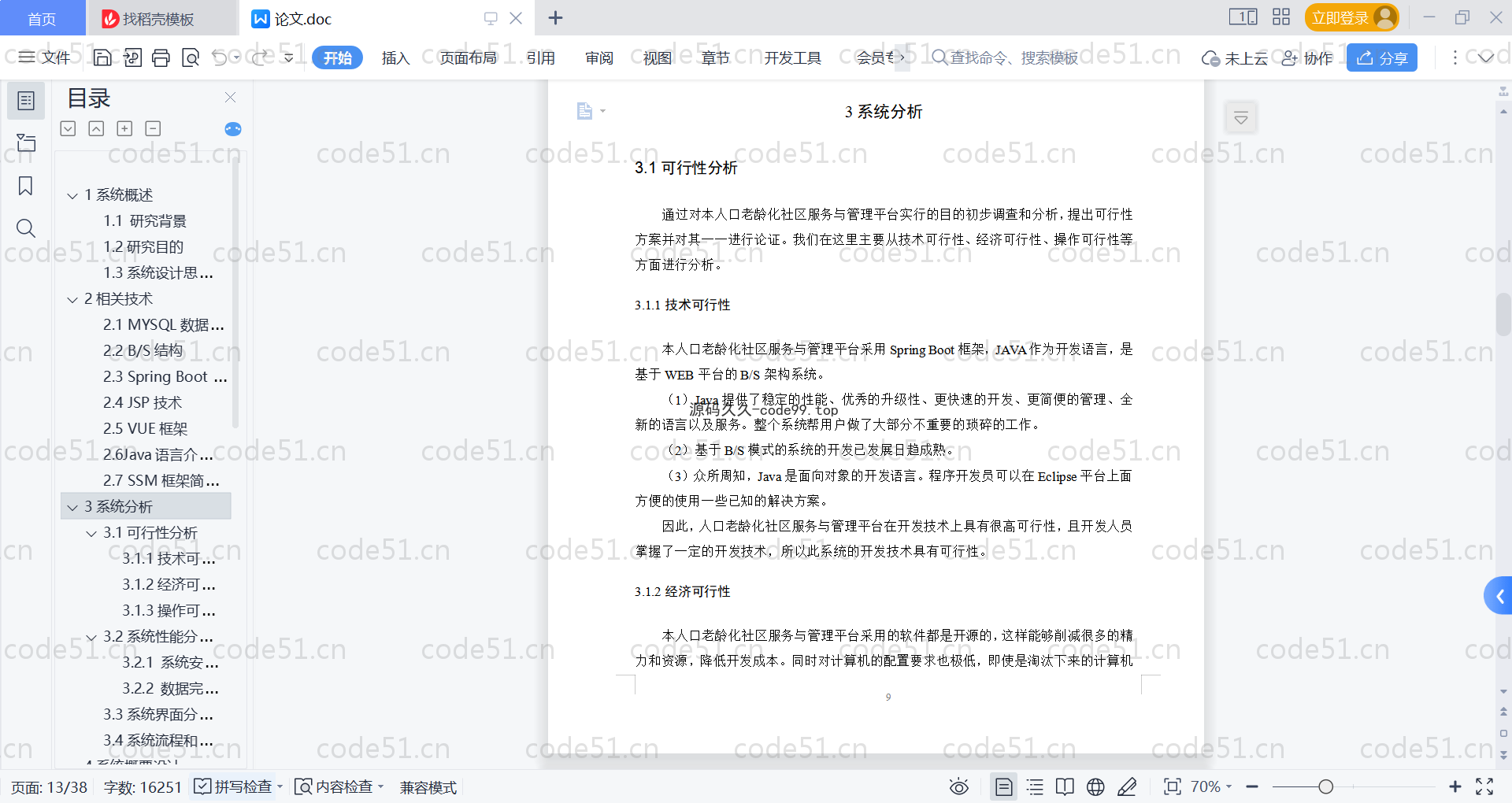This screenshot has height=803, width=1512.
Task: Click the export to PDF icon
Action: (x=132, y=57)
